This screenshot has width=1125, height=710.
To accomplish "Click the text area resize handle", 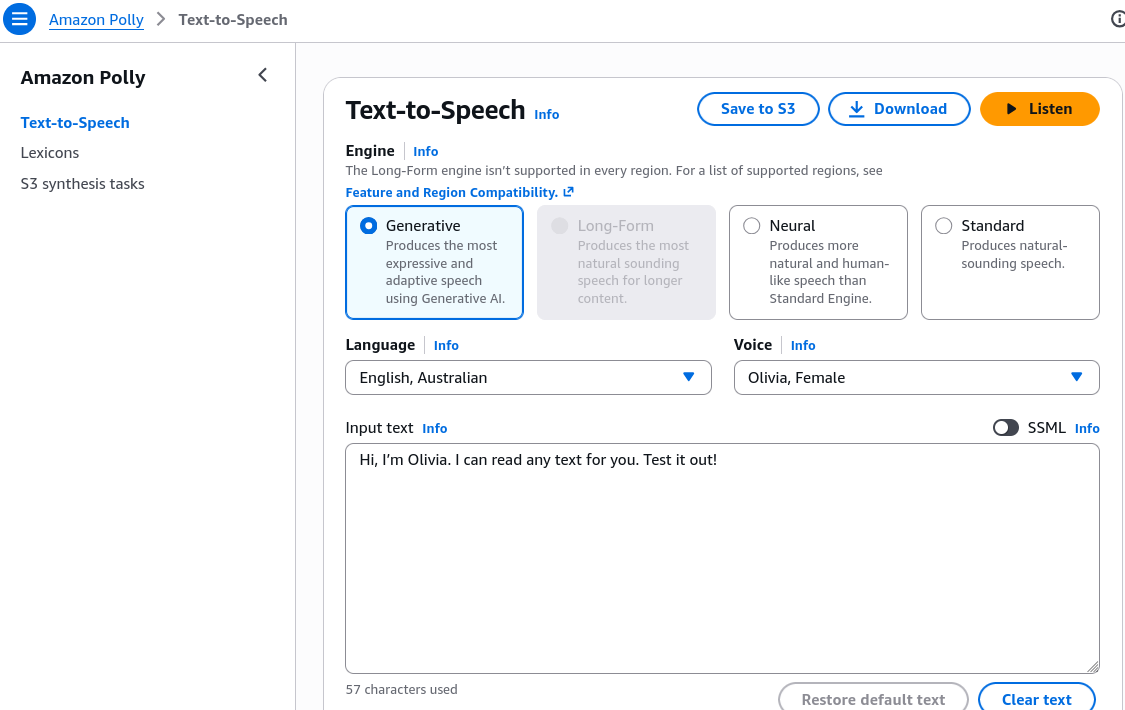I will pos(1093,666).
